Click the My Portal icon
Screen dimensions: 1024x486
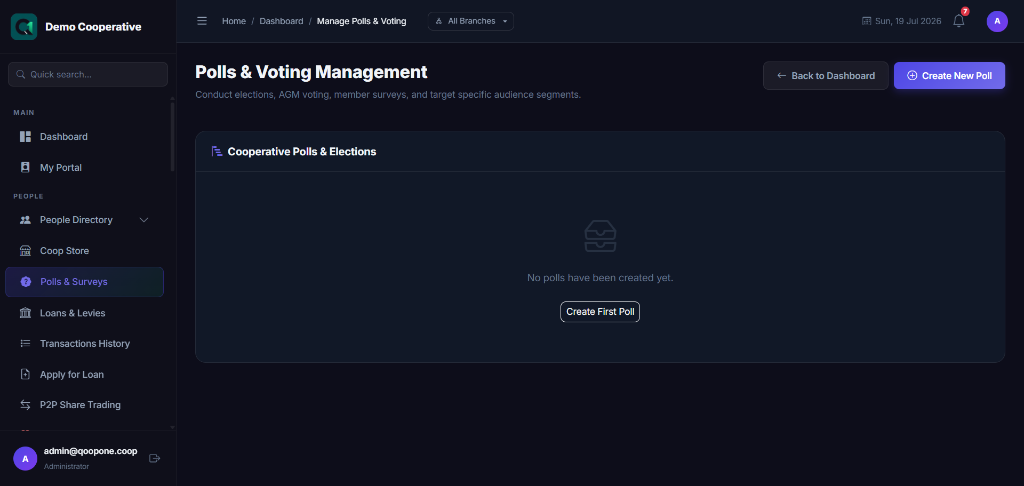click(25, 168)
